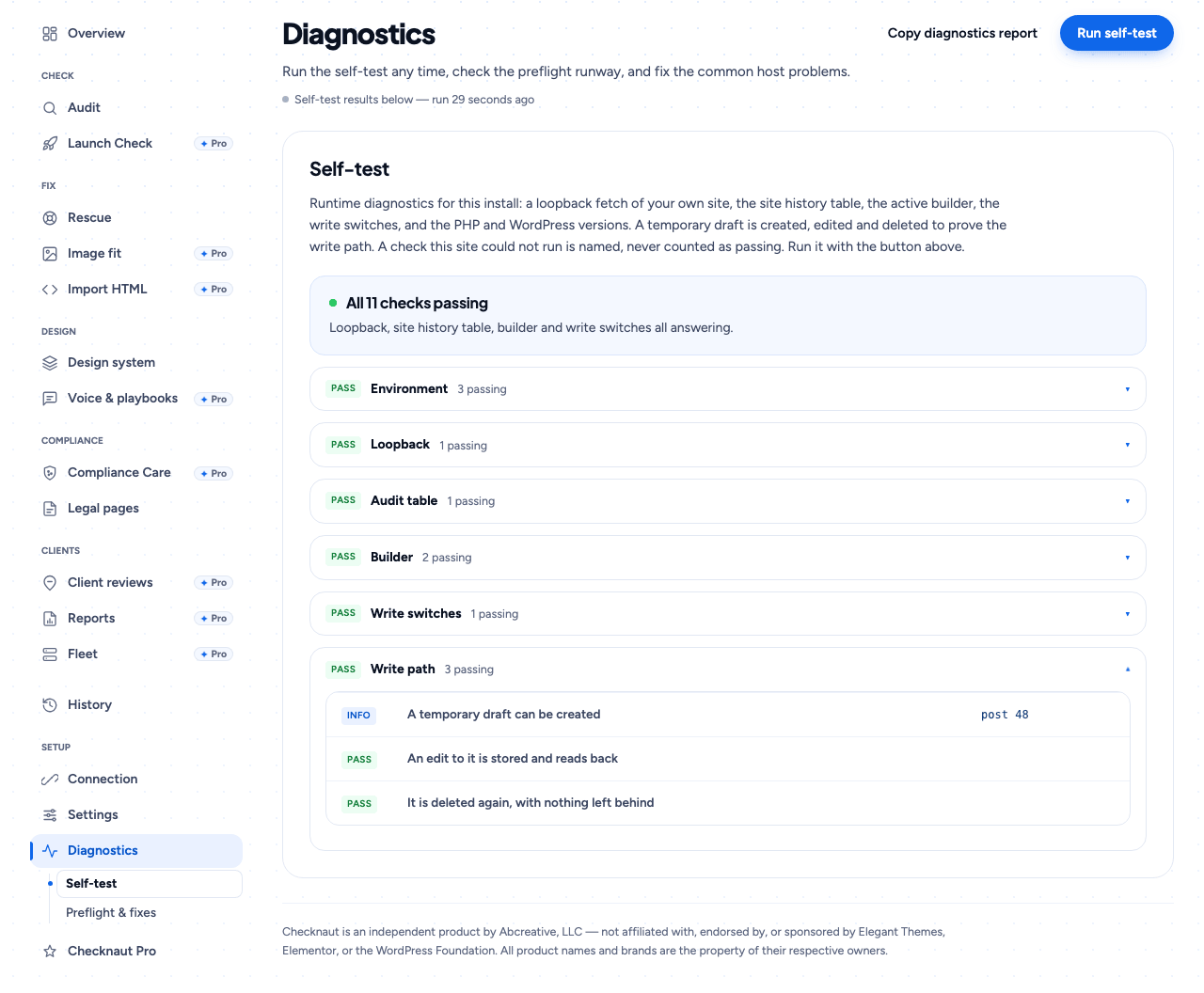This screenshot has width=1204, height=993.
Task: Click the Checknaut Pro star icon
Action: pyautogui.click(x=50, y=952)
